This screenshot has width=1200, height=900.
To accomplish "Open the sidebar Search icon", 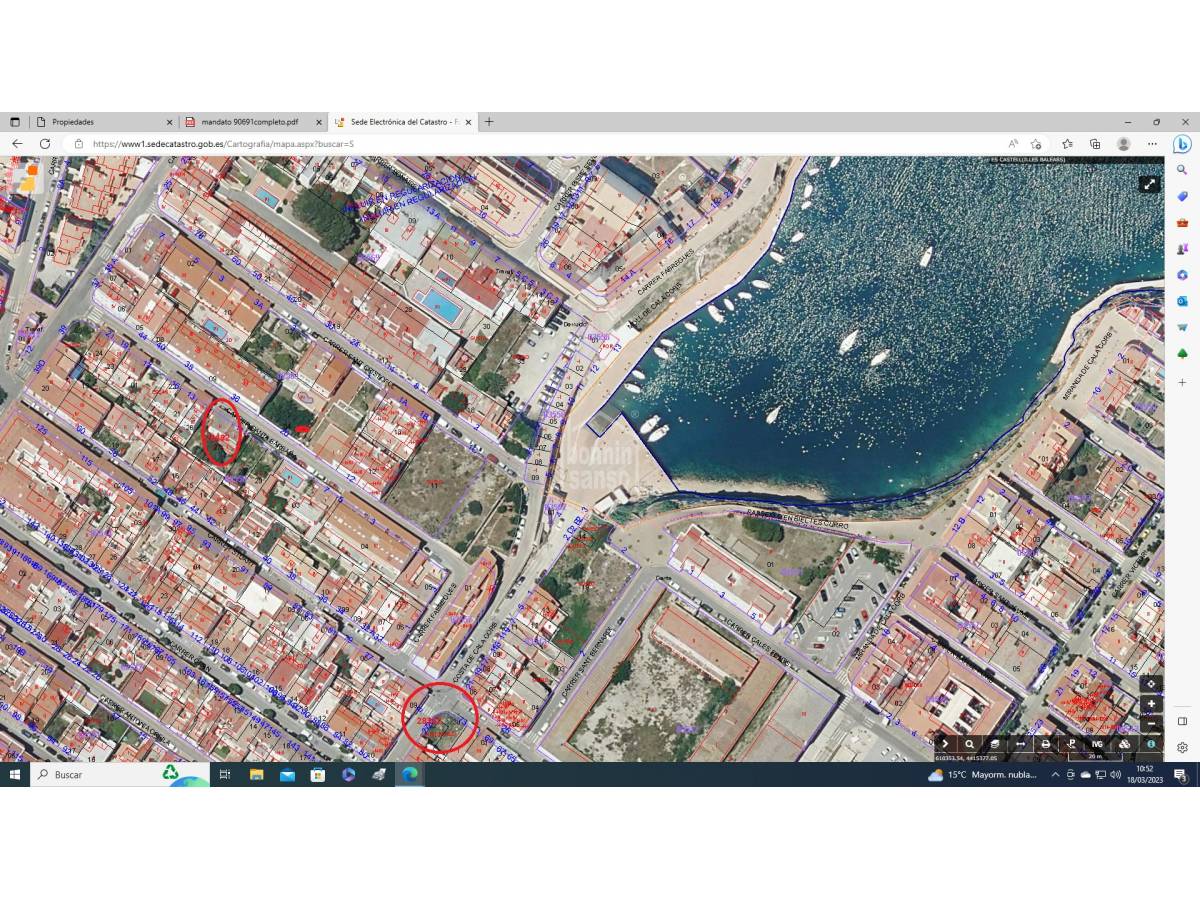I will coord(1182,170).
